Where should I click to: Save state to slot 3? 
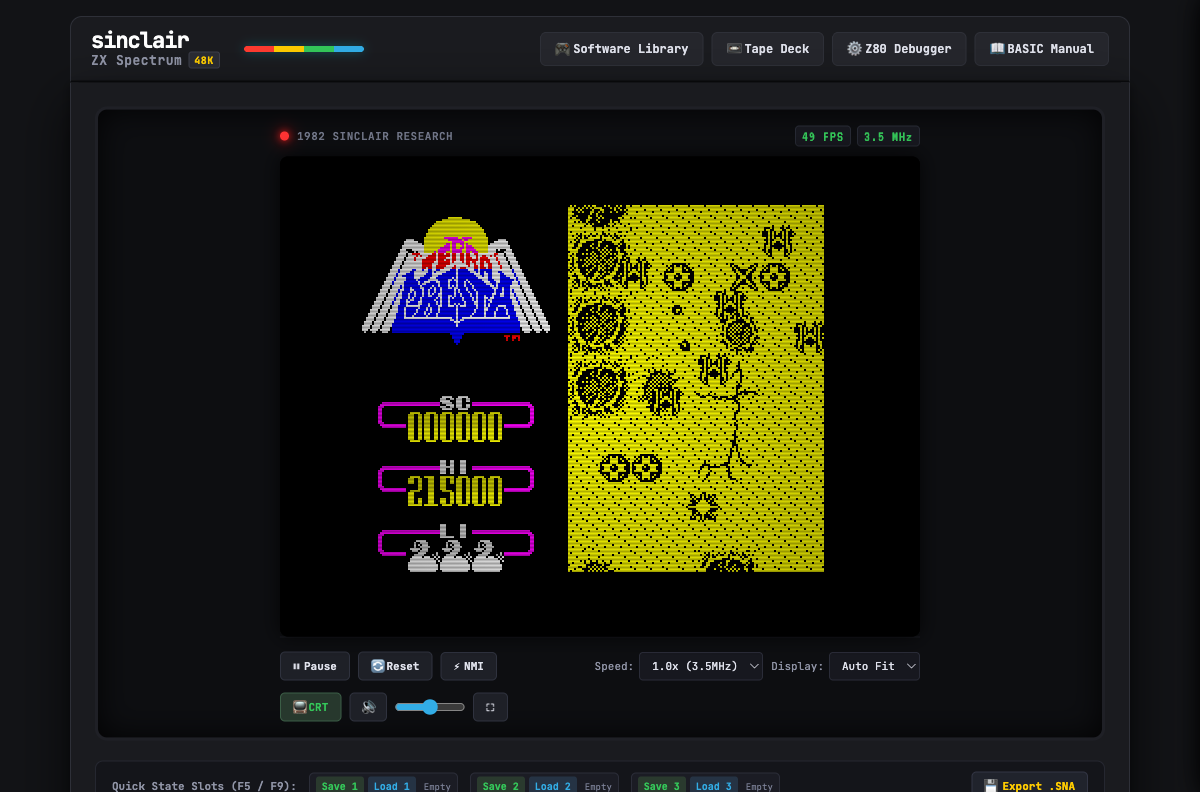point(662,786)
